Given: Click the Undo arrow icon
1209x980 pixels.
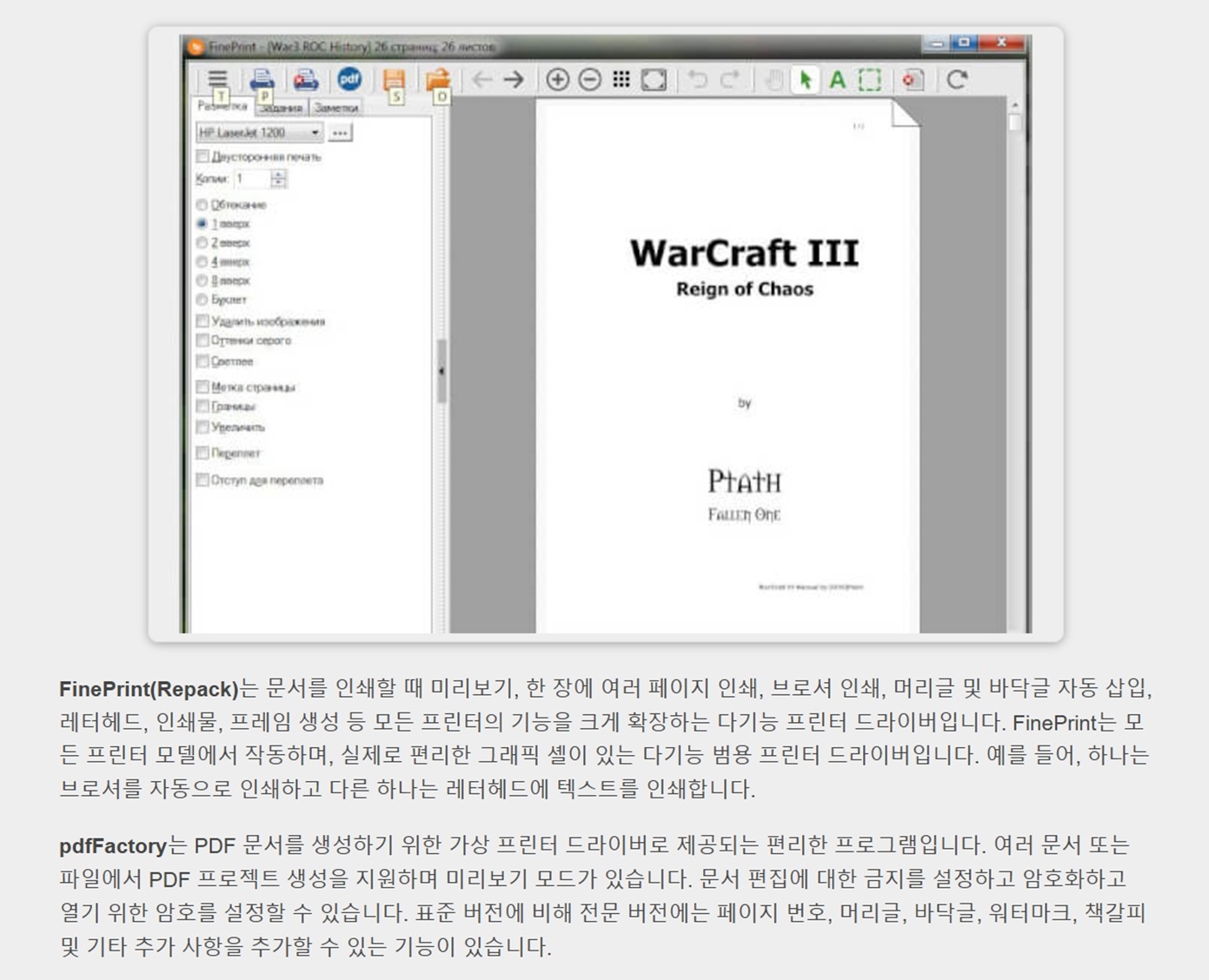Looking at the screenshot, I should pos(697,80).
